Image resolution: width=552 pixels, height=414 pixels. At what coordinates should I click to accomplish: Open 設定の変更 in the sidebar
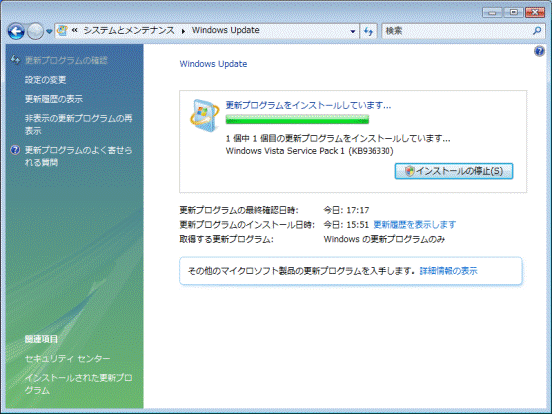pyautogui.click(x=45, y=80)
